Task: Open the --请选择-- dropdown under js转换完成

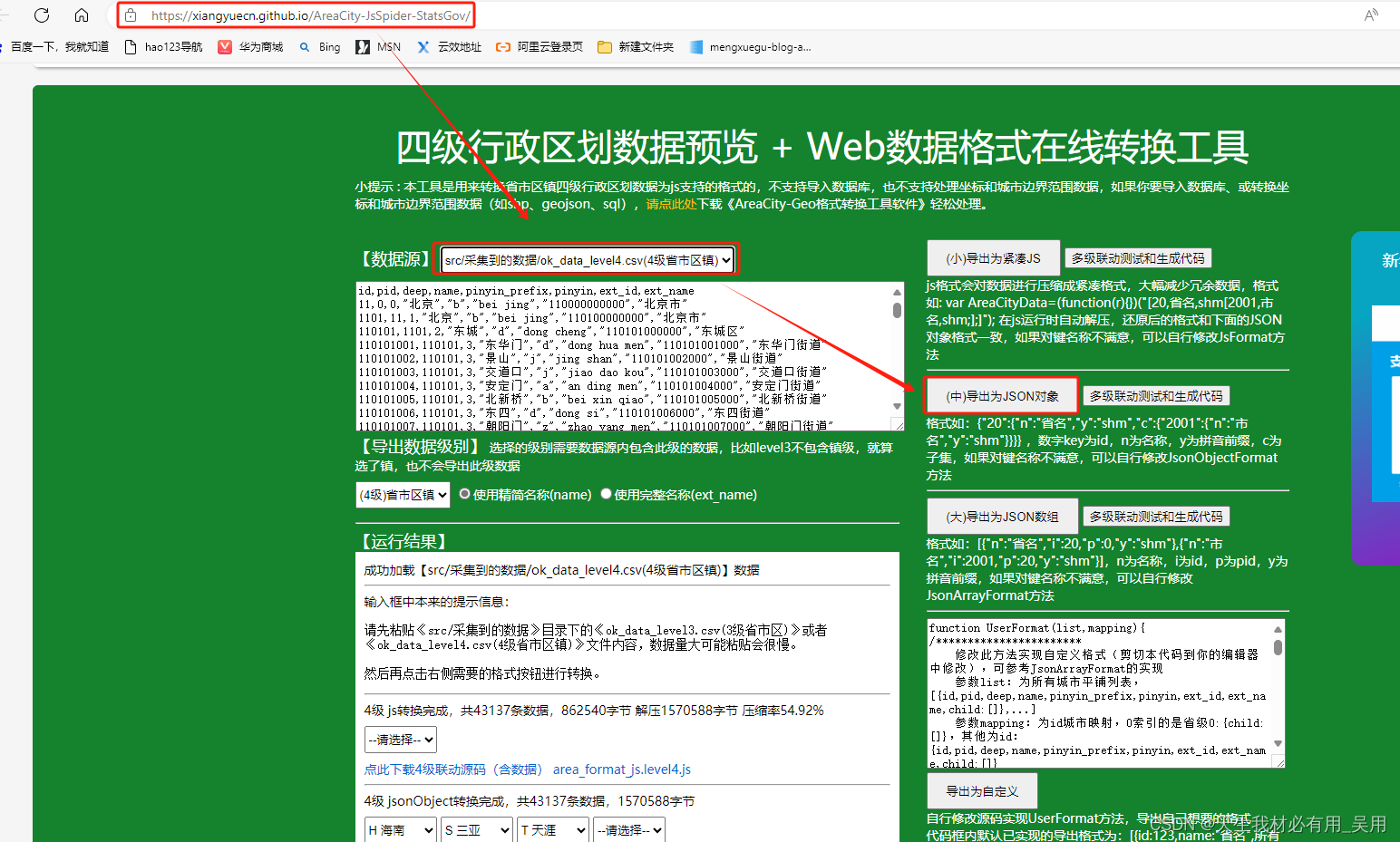Action: (x=401, y=740)
